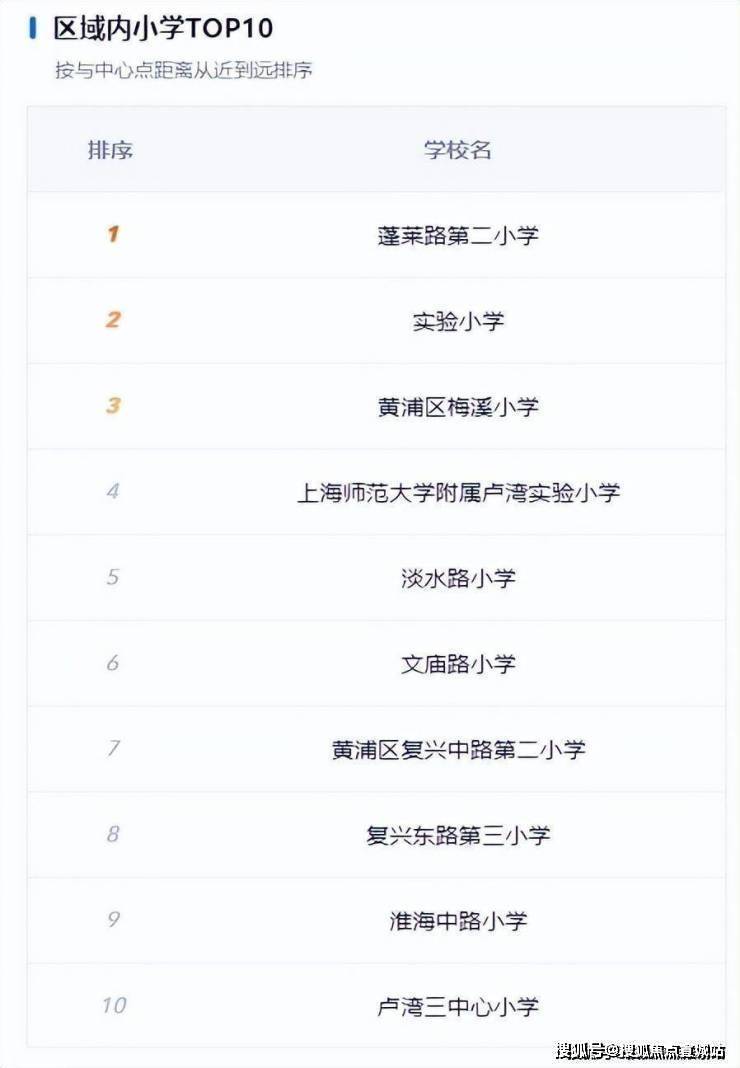The width and height of the screenshot is (740, 1068).
Task: Open 实验小学 entry
Action: point(458,321)
